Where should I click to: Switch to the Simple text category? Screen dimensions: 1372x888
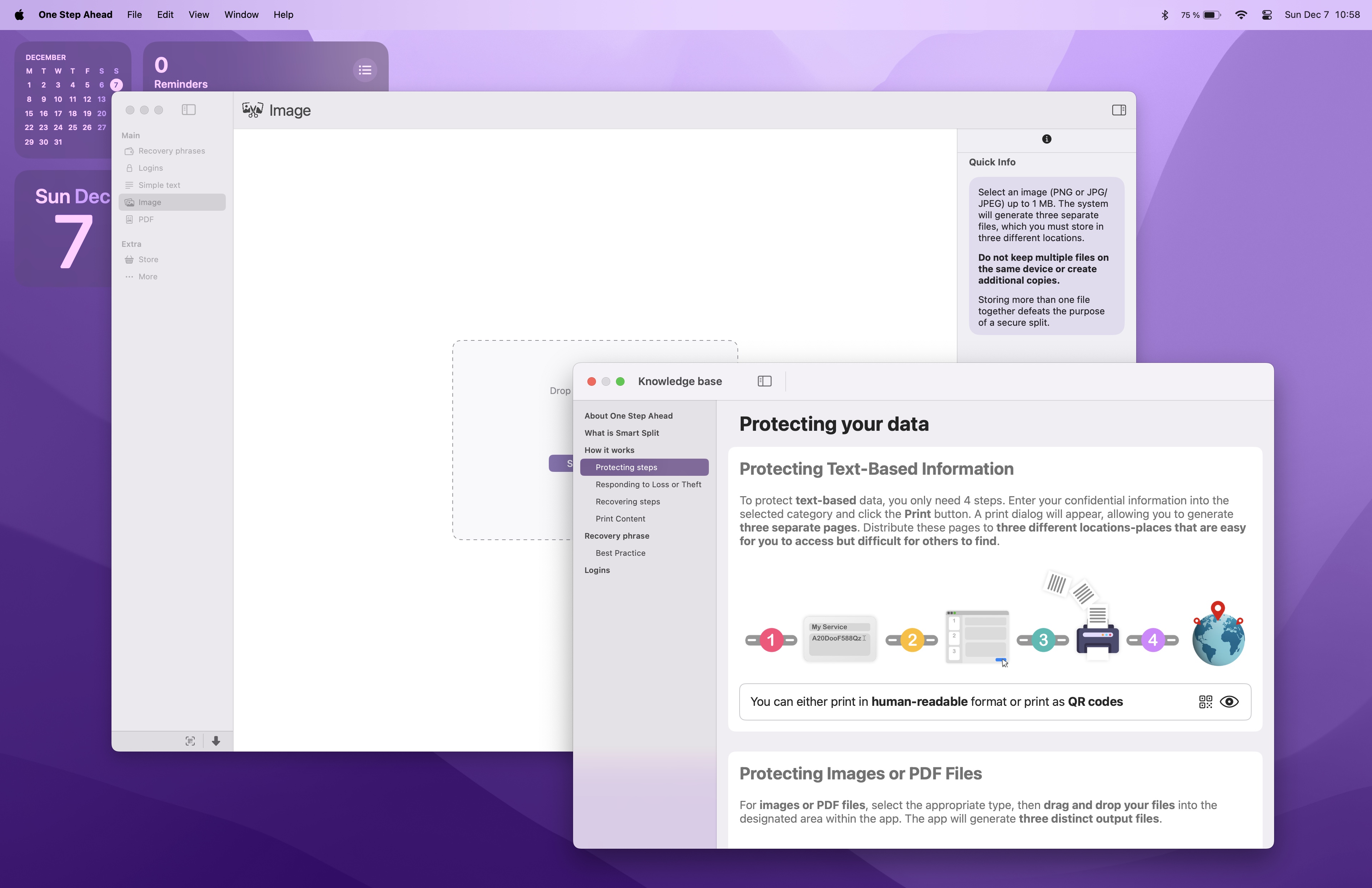tap(159, 185)
